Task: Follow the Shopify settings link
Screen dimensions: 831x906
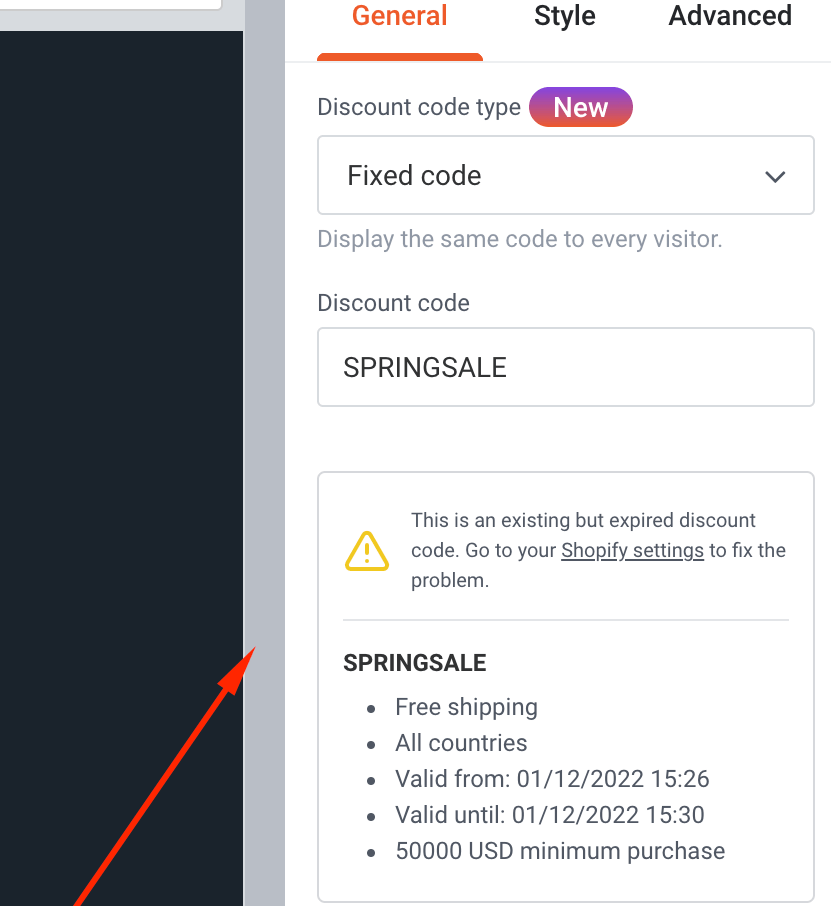Action: (632, 550)
